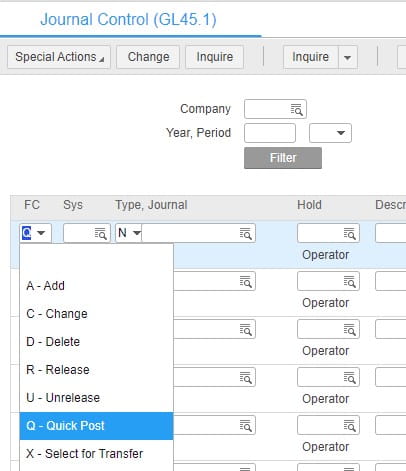The height and width of the screenshot is (471, 406).
Task: Open the arrow next to the Inquire split button
Action: (x=348, y=57)
